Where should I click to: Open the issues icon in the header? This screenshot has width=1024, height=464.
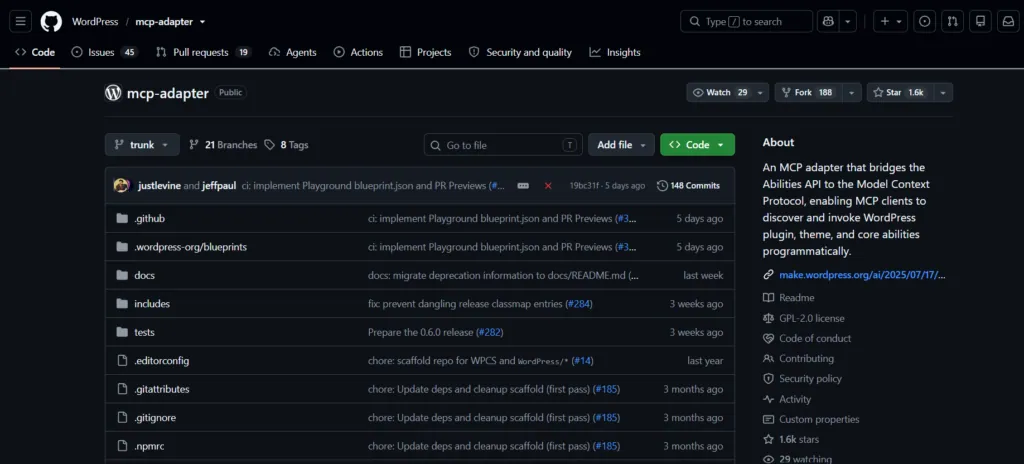tap(924, 22)
